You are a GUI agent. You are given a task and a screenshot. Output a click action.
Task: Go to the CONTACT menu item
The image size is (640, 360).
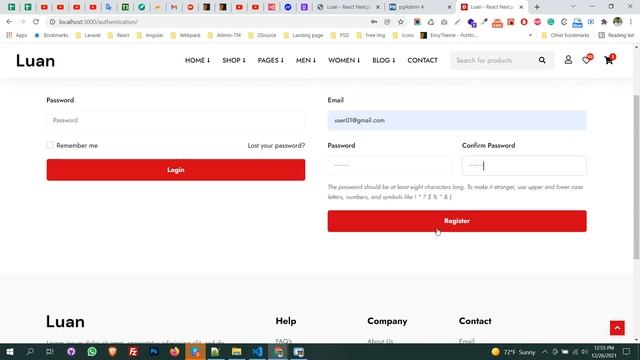pos(422,60)
